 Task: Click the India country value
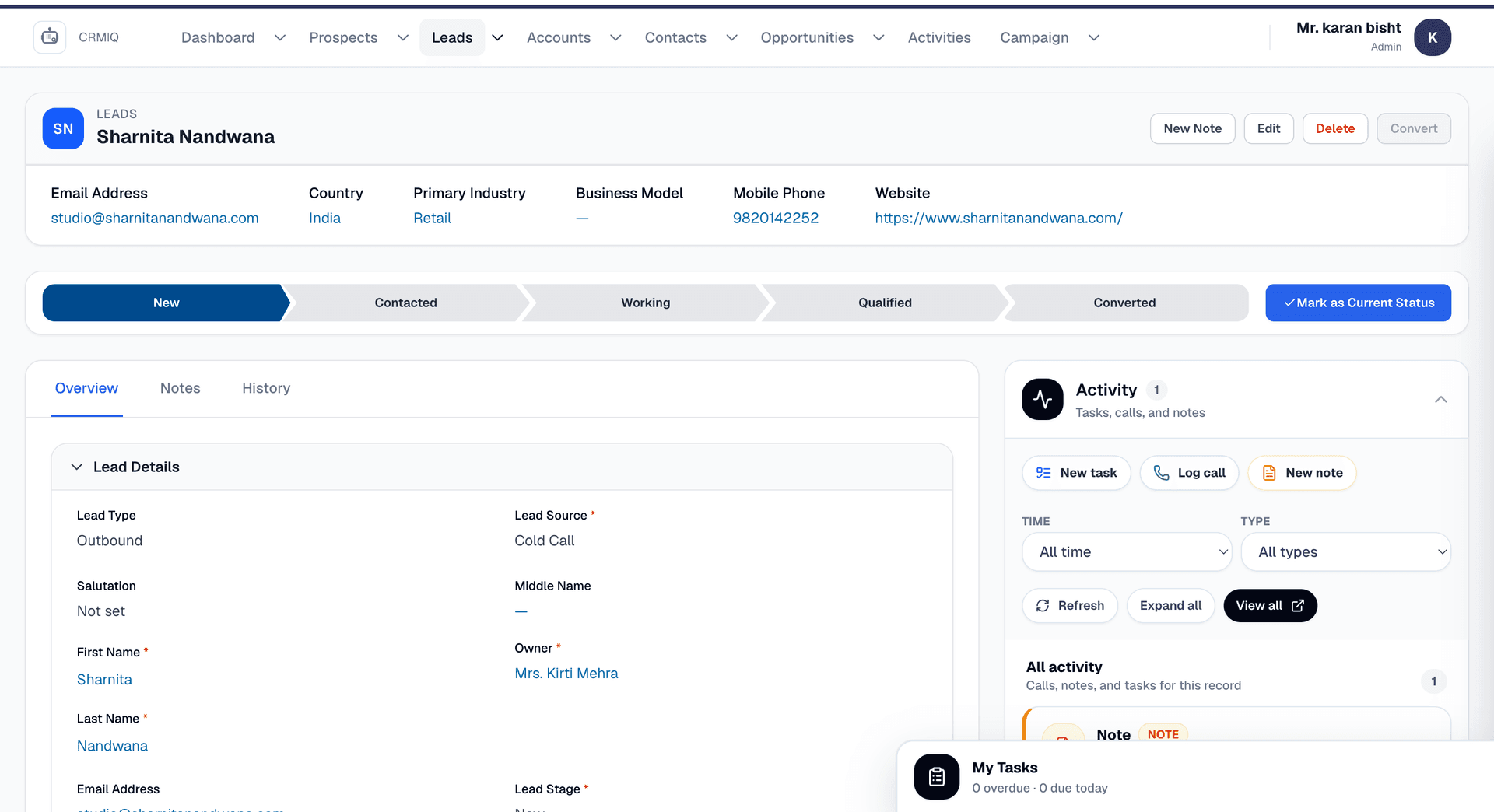(x=324, y=218)
